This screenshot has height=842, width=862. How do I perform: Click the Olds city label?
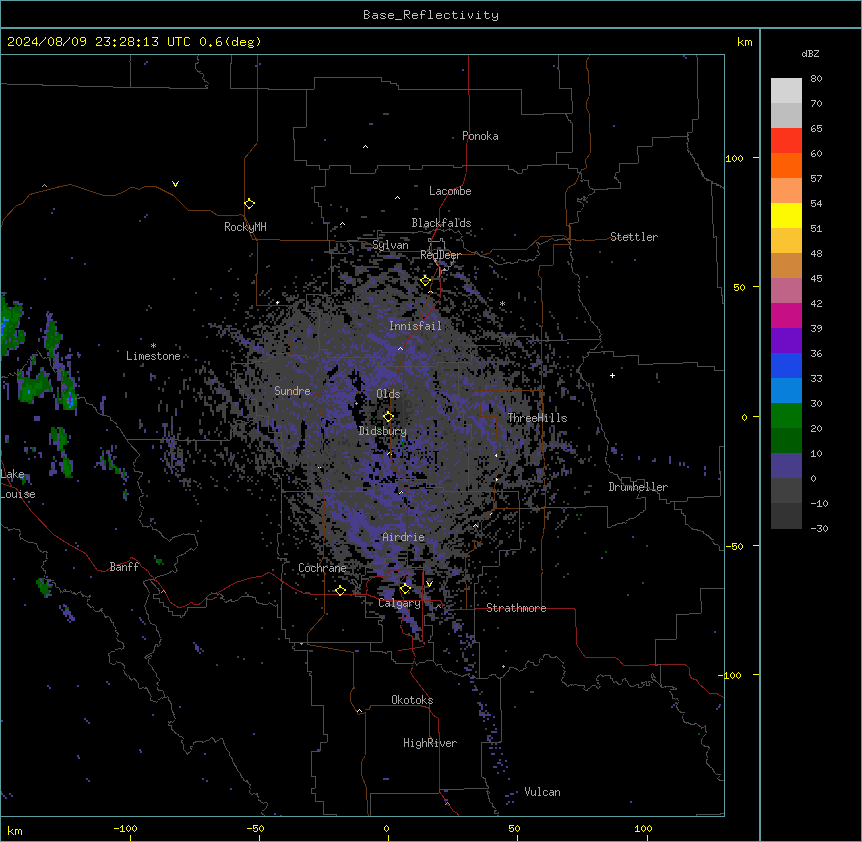pyautogui.click(x=388, y=394)
